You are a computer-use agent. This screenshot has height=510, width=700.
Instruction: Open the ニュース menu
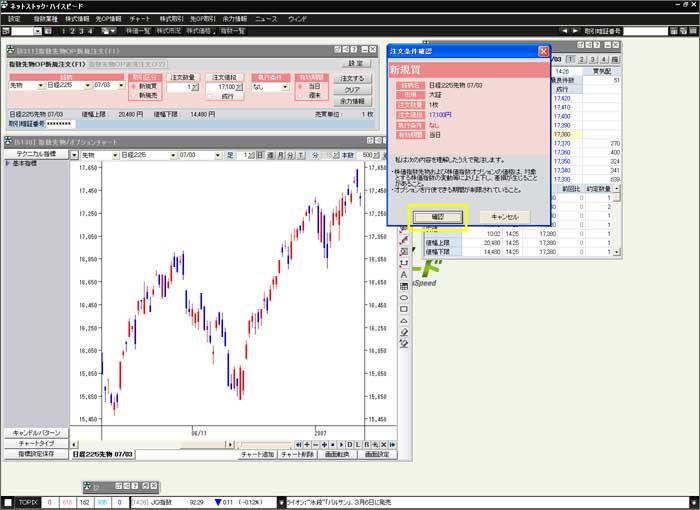click(266, 19)
